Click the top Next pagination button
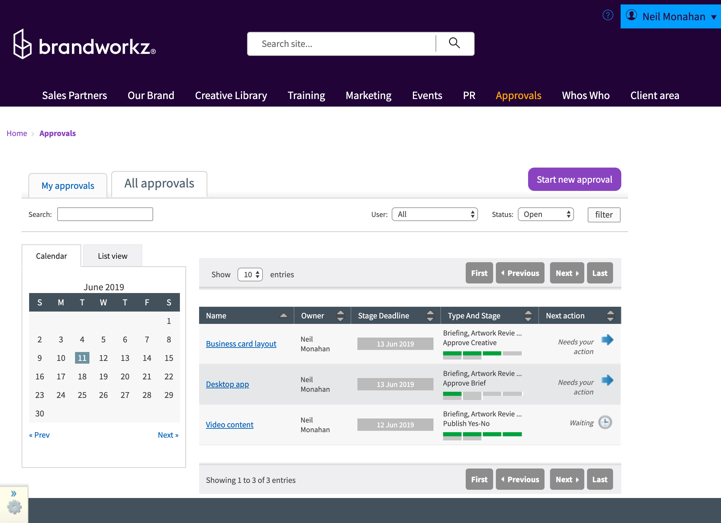The width and height of the screenshot is (721, 523). (x=567, y=273)
